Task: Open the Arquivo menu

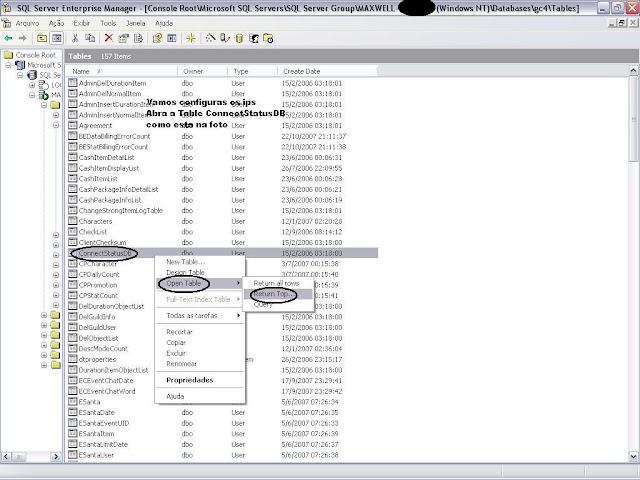Action: click(27, 23)
